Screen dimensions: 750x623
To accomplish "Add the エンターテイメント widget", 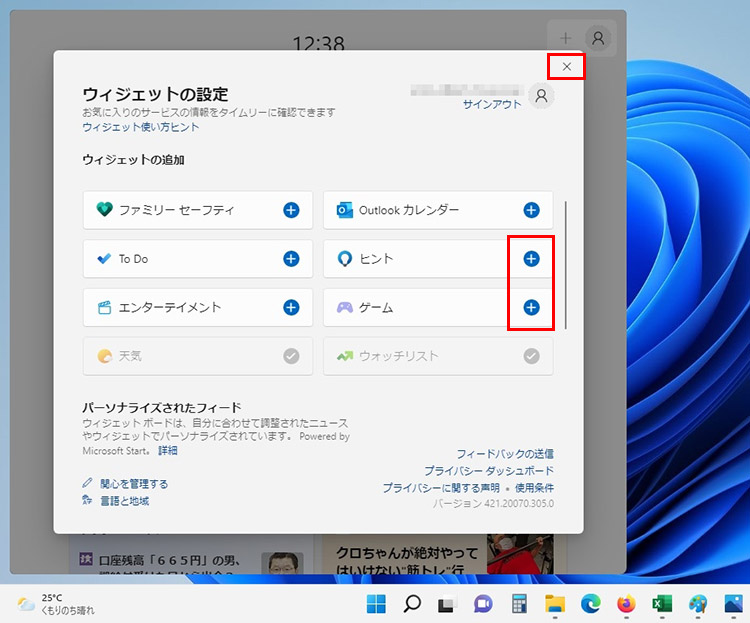I will [291, 307].
